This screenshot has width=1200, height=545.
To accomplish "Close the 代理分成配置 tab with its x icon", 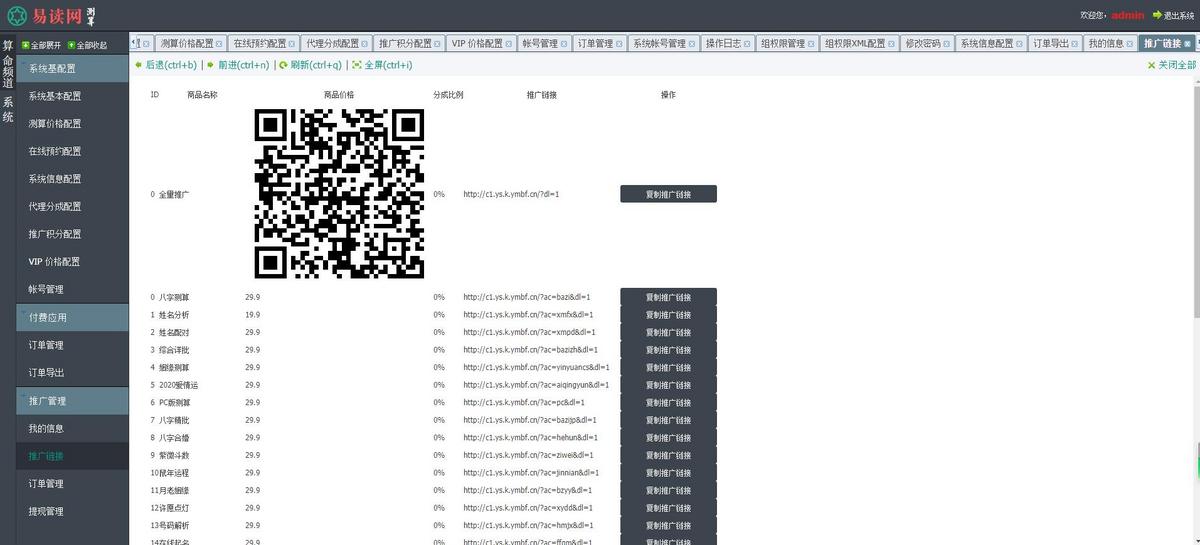I will pos(366,44).
